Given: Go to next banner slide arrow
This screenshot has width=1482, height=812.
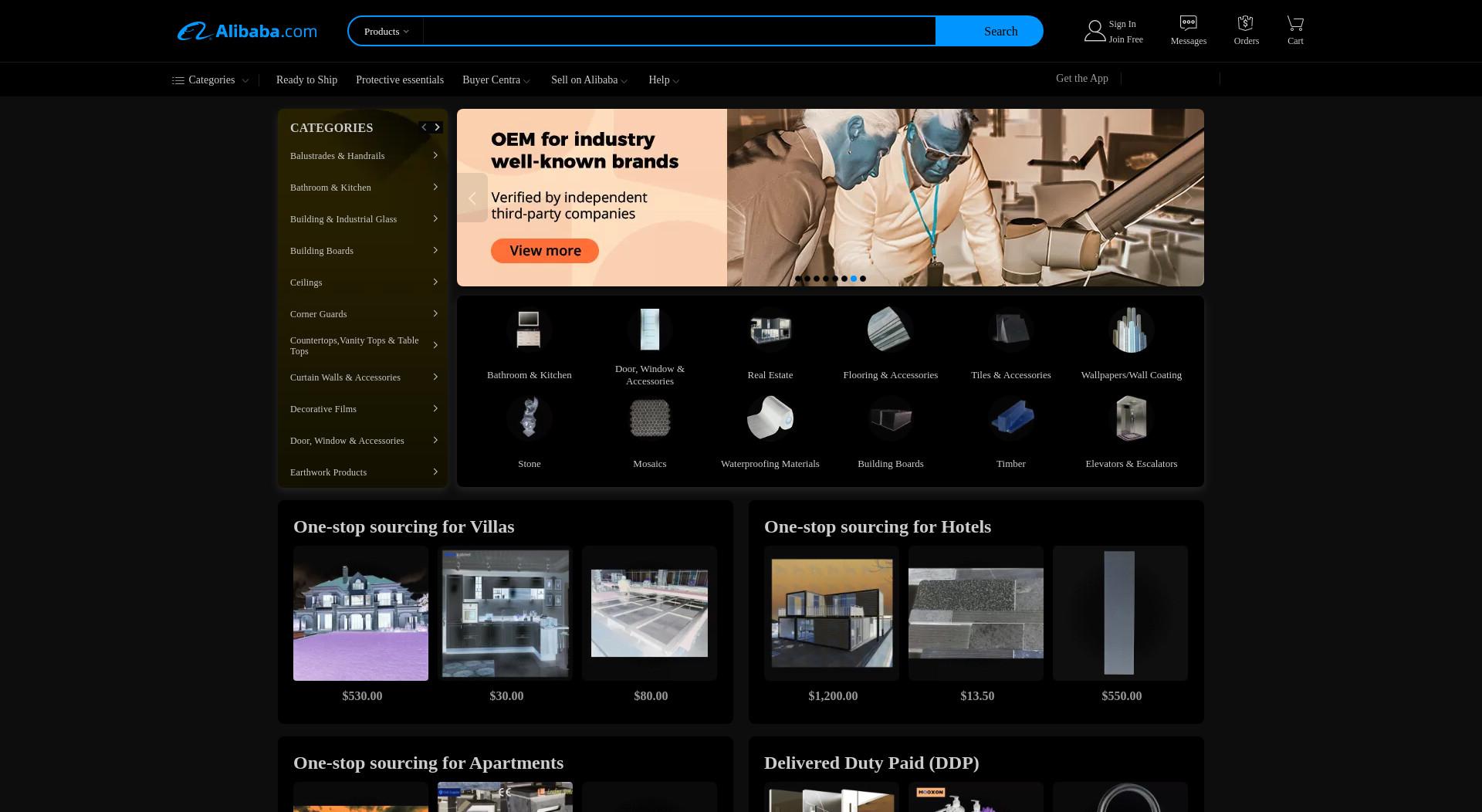Looking at the screenshot, I should point(1189,198).
